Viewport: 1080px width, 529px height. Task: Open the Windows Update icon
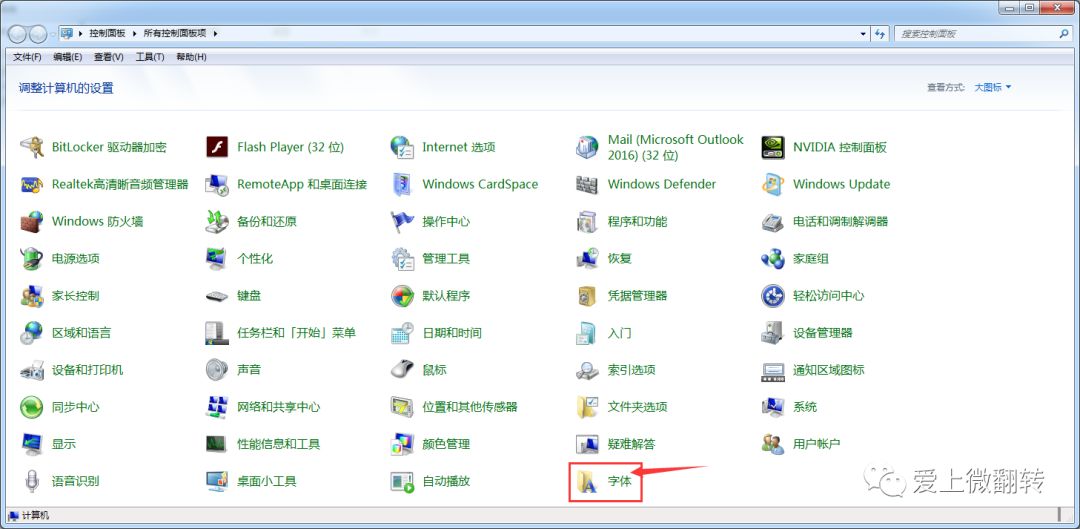773,184
